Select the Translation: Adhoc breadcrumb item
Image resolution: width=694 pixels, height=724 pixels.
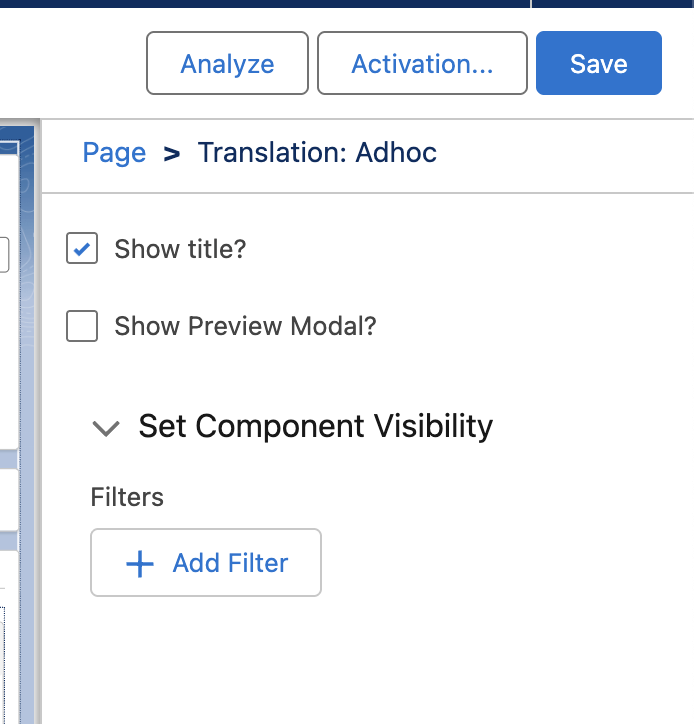(x=317, y=153)
